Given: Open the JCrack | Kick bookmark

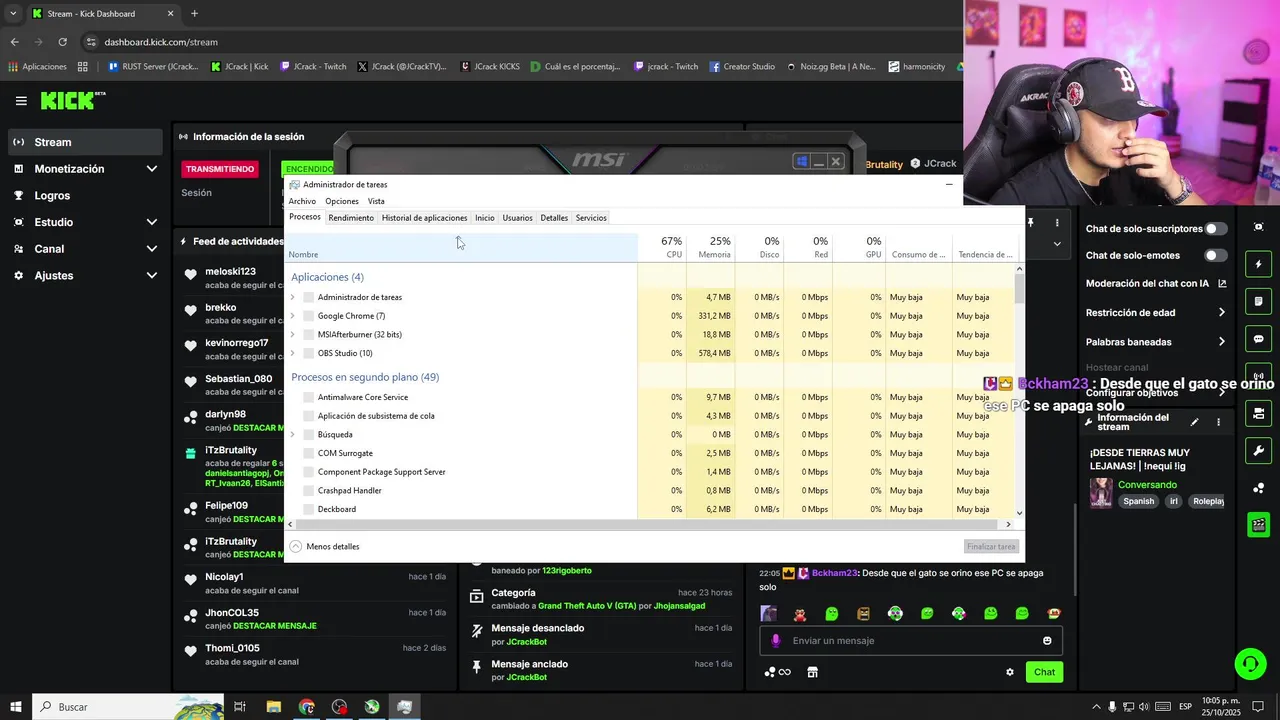Looking at the screenshot, I should [x=240, y=67].
